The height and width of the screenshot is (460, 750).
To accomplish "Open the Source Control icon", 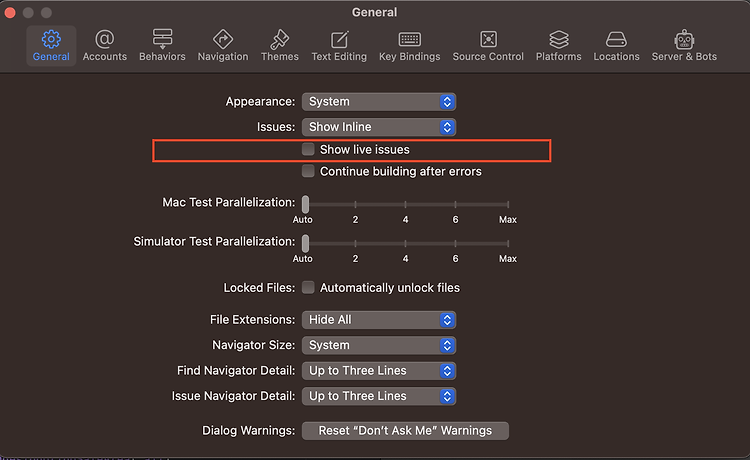I will pyautogui.click(x=488, y=39).
